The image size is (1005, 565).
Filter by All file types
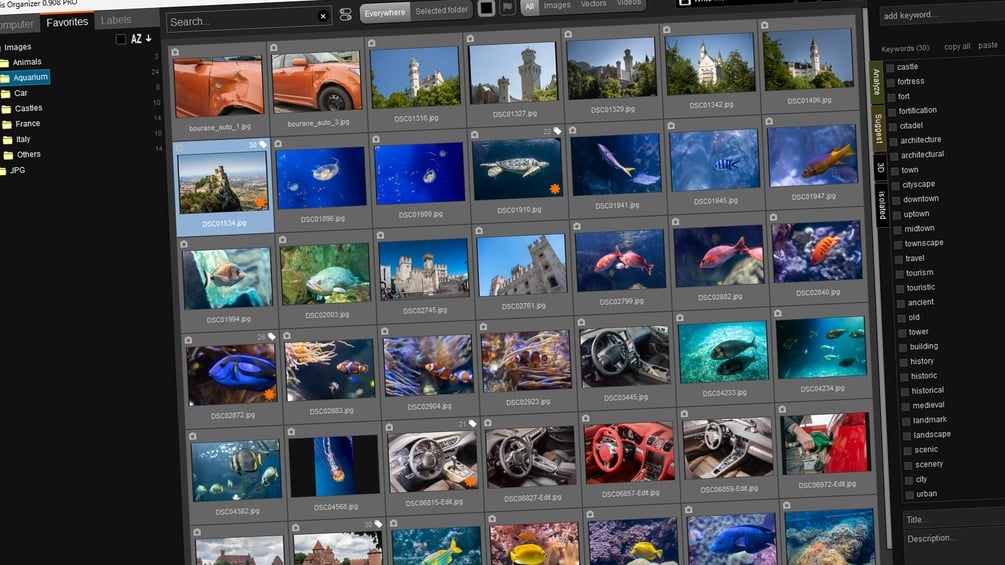pyautogui.click(x=529, y=6)
